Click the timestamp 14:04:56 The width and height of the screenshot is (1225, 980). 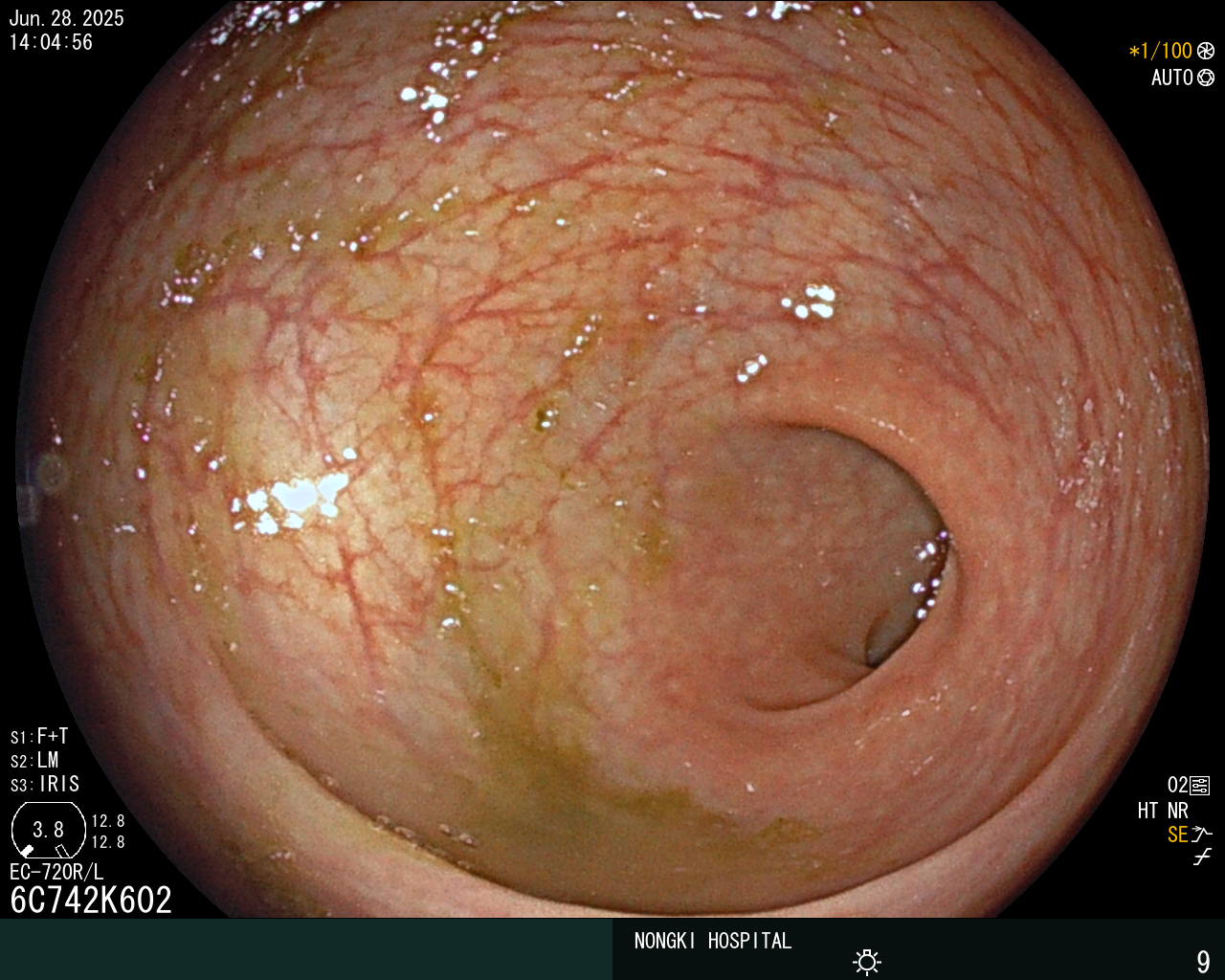pyautogui.click(x=51, y=42)
